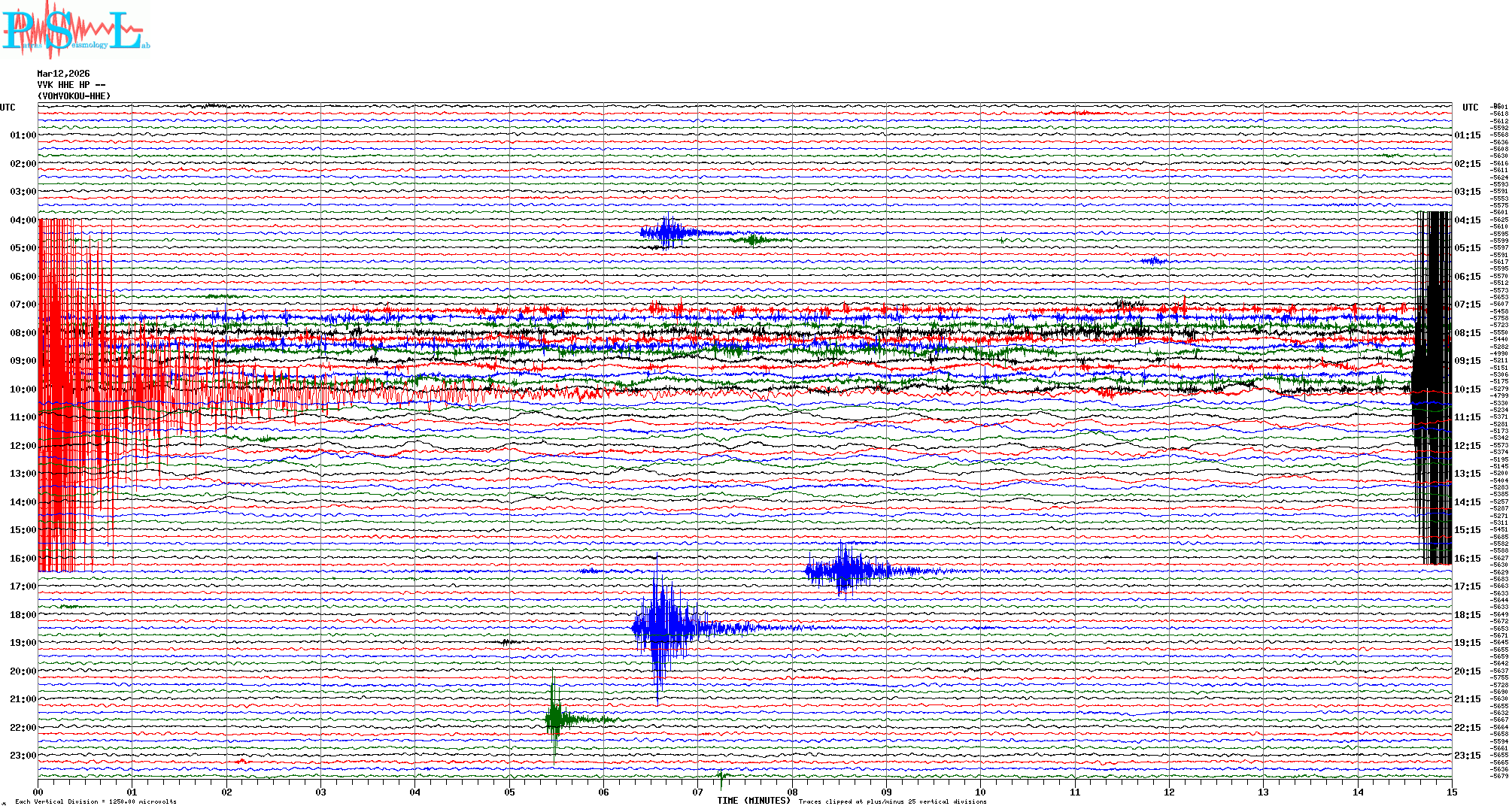Click the 21:15 time label on right axis
This screenshot has width=1512, height=812.
(x=1467, y=699)
